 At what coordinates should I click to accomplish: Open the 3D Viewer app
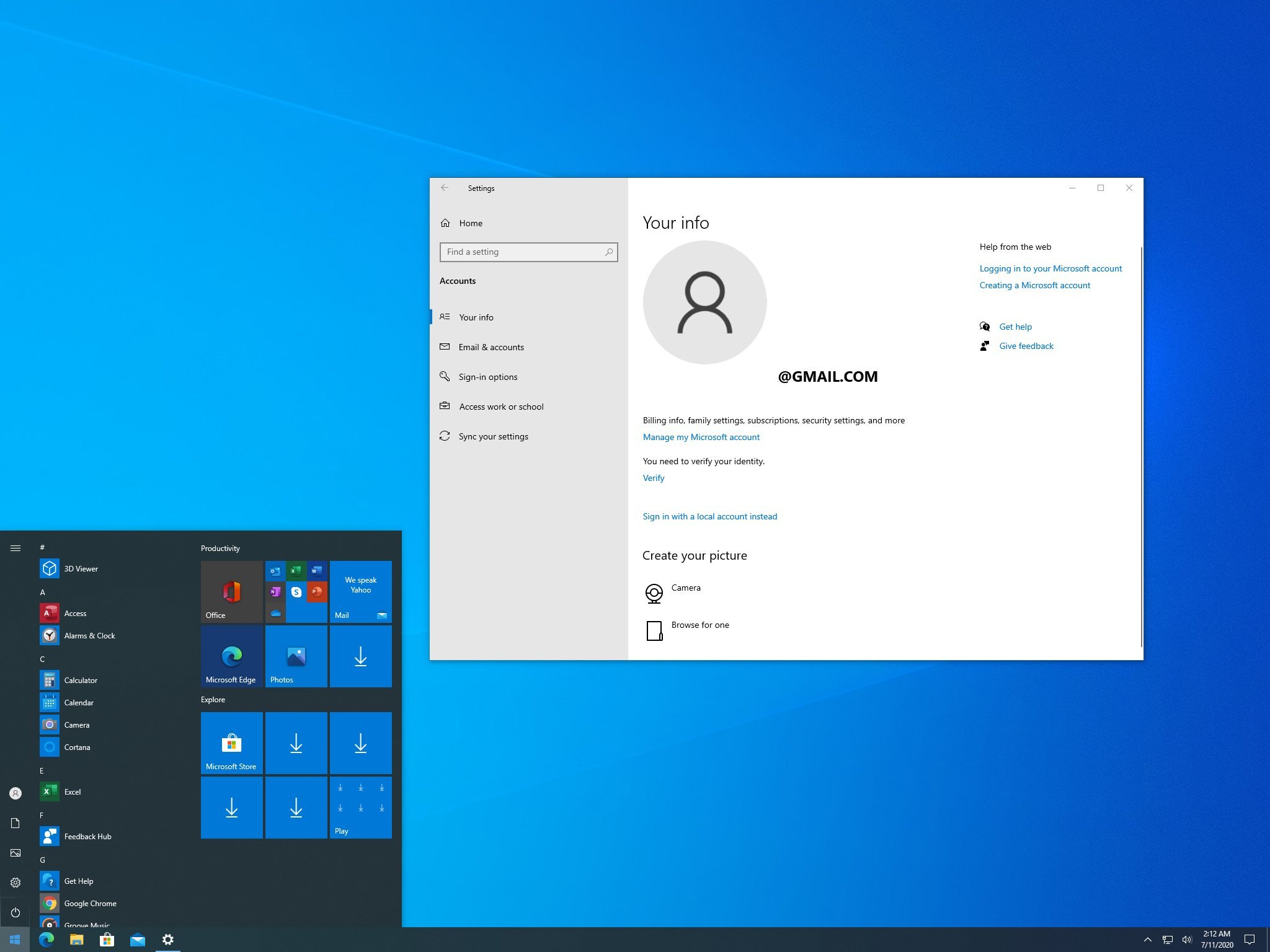(82, 567)
